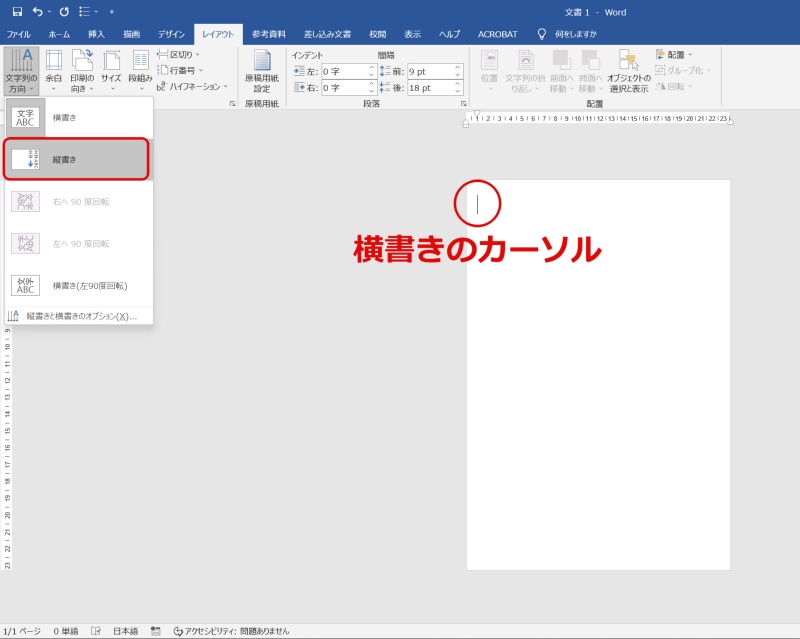Open the 差し込み文書 tab

coord(328,34)
